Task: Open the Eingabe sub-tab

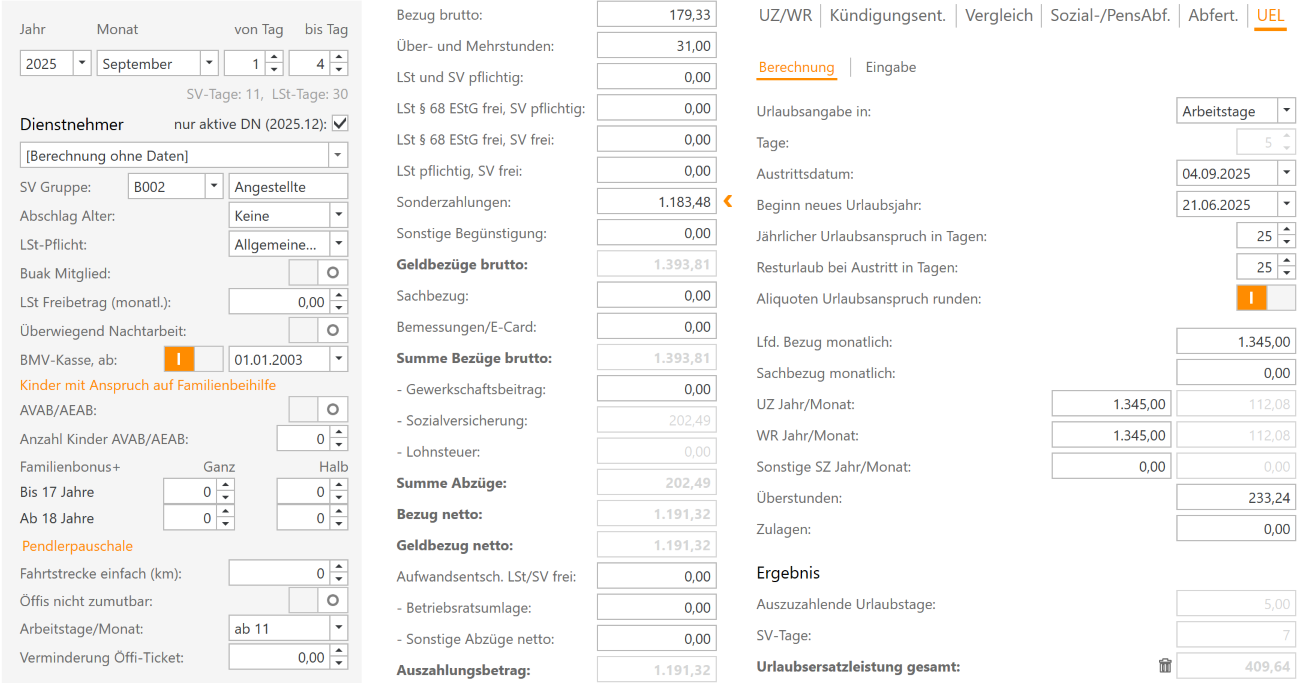Action: coord(890,67)
